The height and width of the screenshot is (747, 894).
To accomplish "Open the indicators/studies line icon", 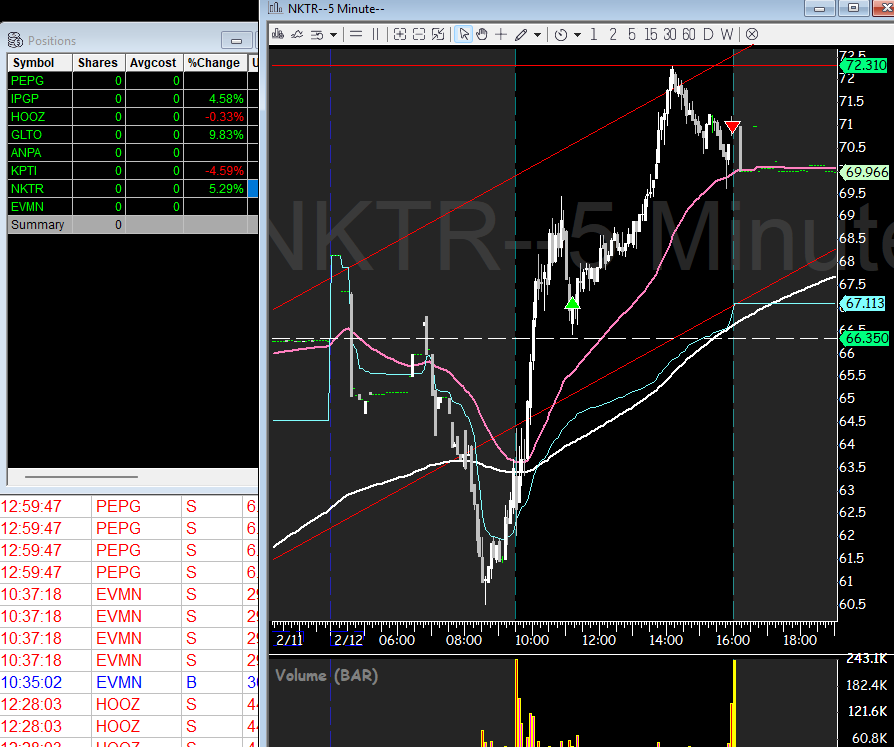I will coord(297,35).
